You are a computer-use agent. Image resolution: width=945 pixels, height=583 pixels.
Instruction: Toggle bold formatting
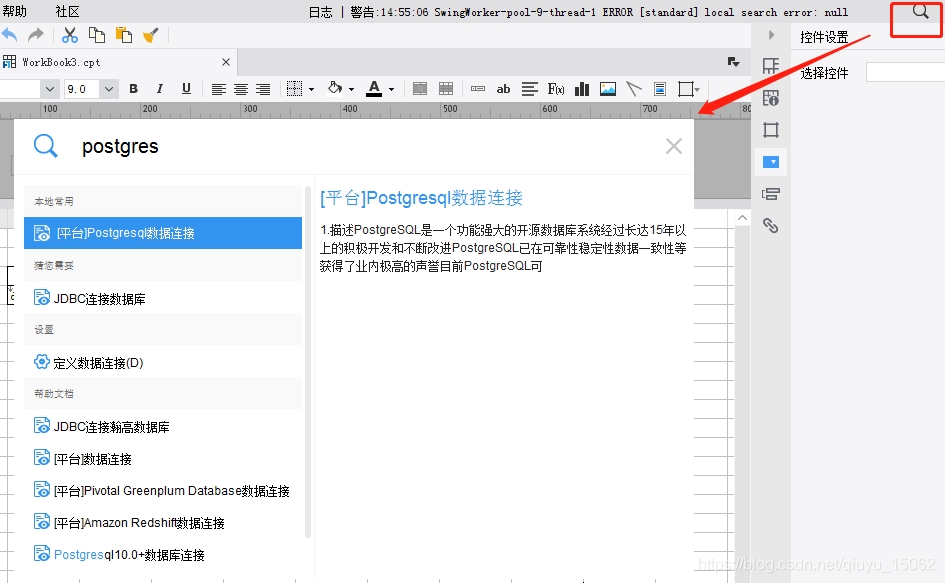(x=133, y=89)
